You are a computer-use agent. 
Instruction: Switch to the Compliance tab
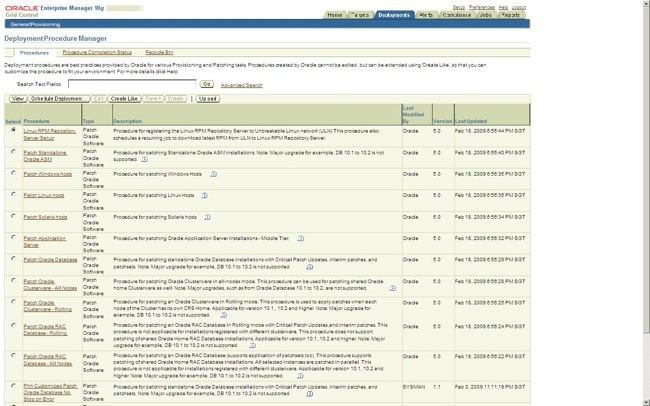456,15
